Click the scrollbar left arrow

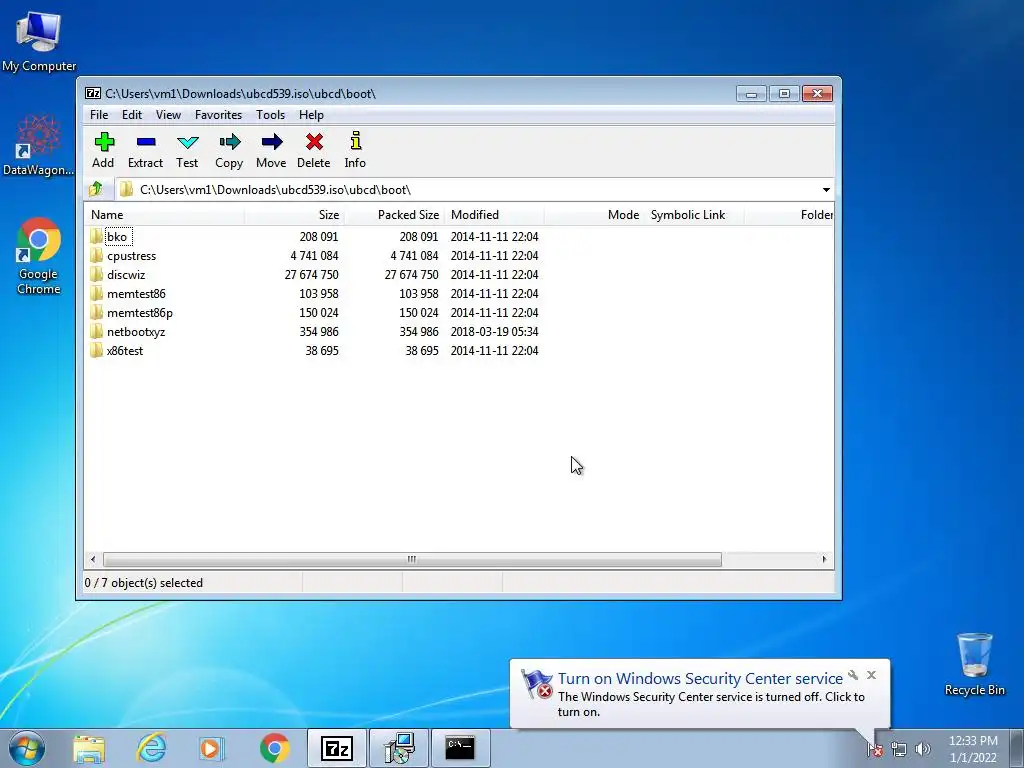(93, 559)
